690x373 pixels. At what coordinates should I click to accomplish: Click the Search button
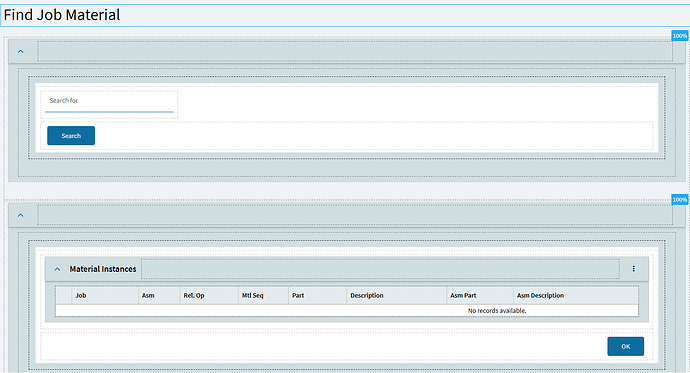pos(71,135)
